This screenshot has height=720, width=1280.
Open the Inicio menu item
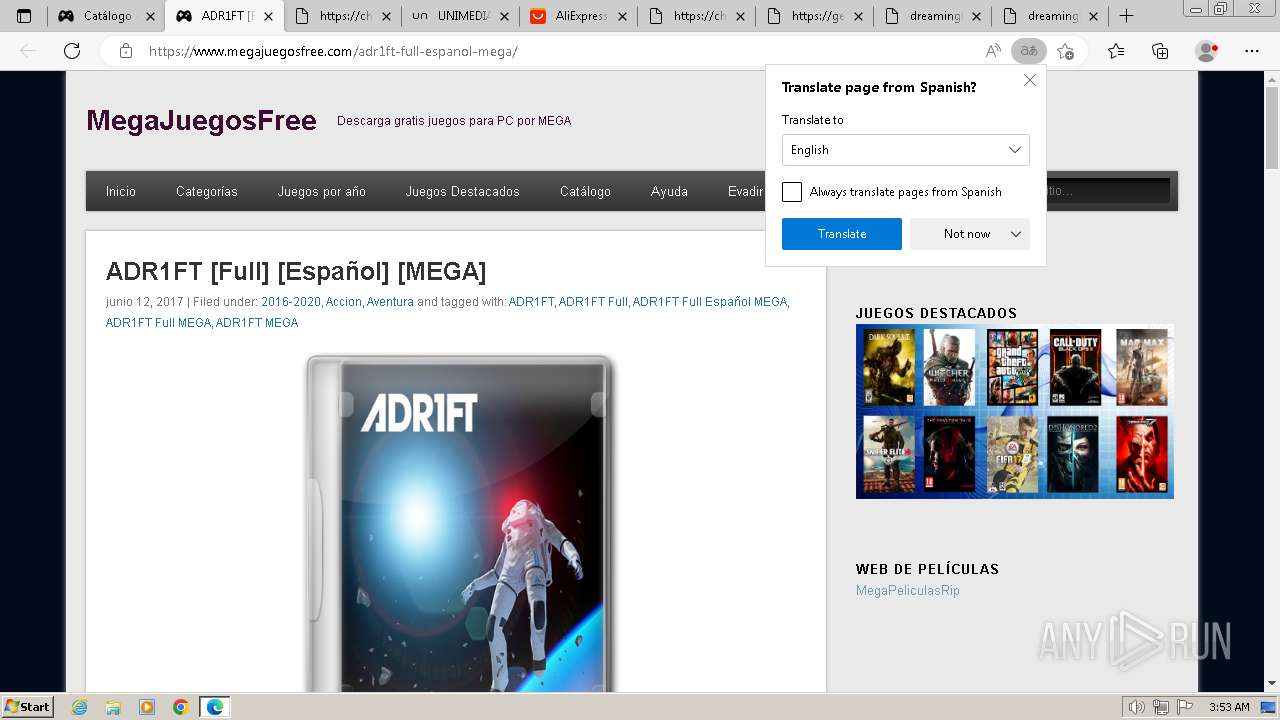click(121, 191)
